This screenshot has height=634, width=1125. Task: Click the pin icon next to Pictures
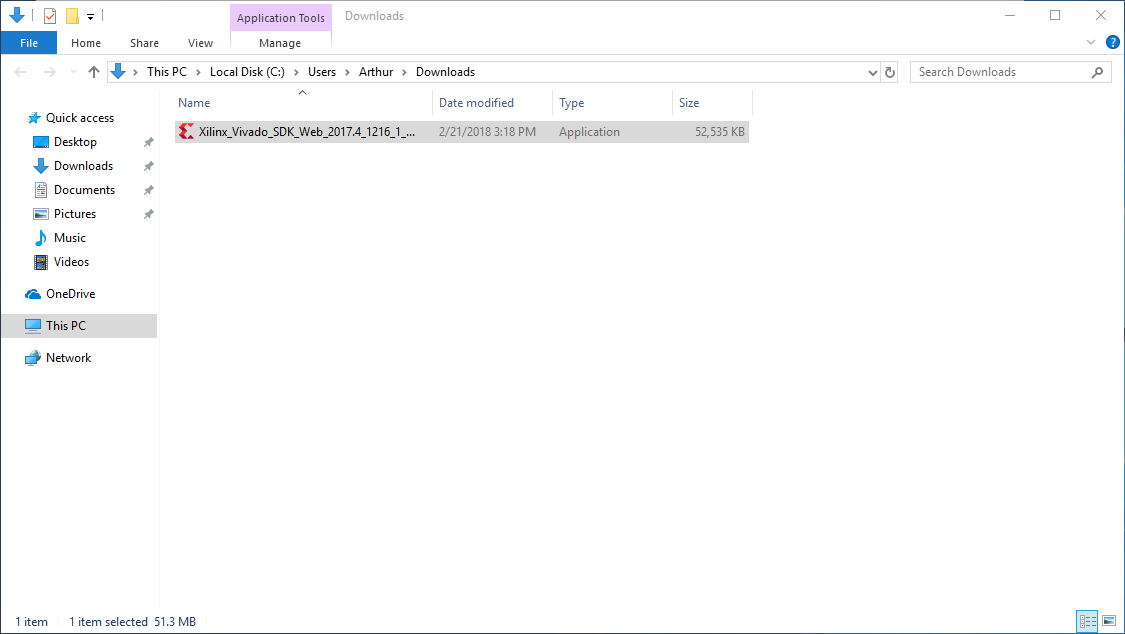click(x=149, y=214)
